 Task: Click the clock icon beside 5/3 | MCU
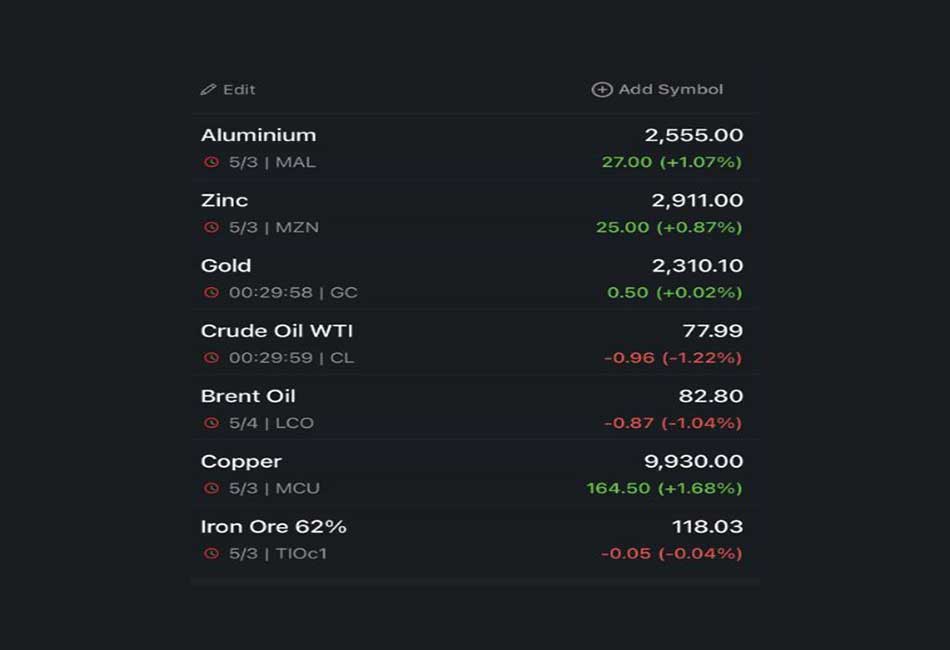(x=211, y=488)
